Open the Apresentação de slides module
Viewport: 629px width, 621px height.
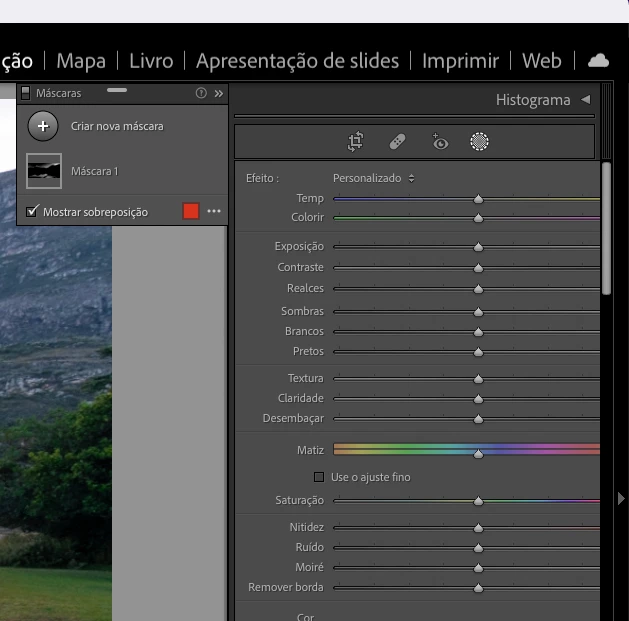point(298,61)
